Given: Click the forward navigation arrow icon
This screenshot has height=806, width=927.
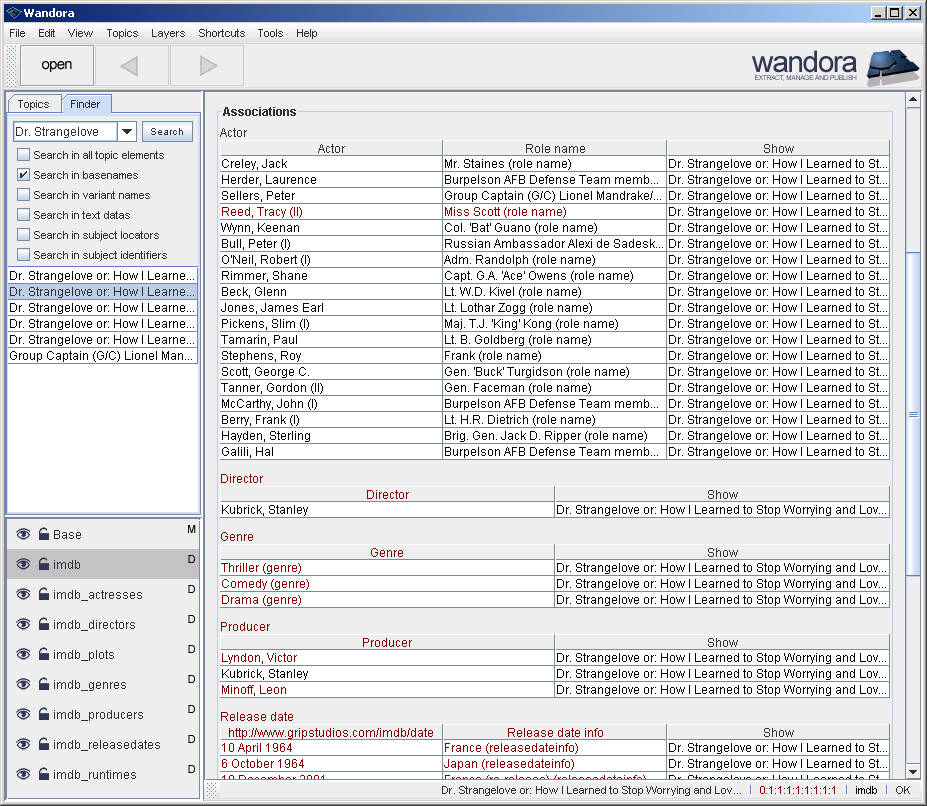Looking at the screenshot, I should pos(205,64).
